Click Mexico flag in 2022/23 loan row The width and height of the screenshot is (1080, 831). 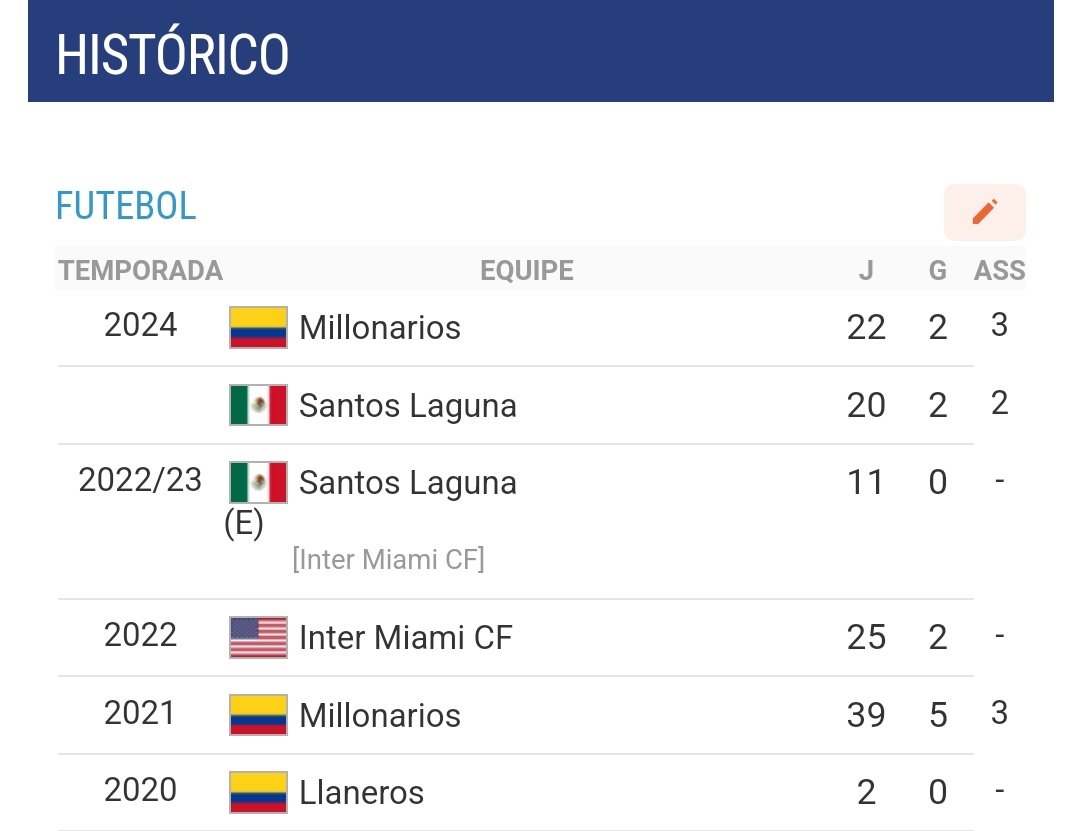point(258,482)
